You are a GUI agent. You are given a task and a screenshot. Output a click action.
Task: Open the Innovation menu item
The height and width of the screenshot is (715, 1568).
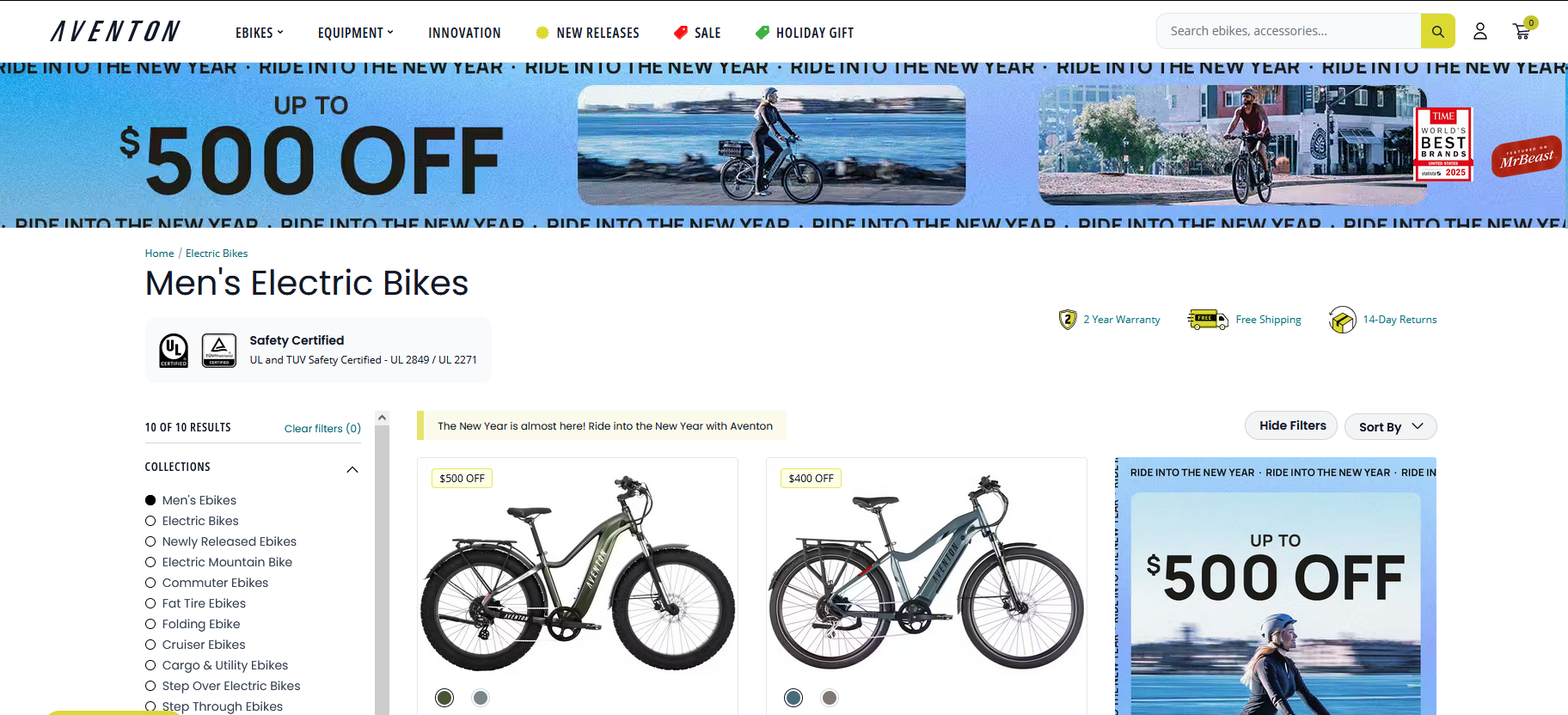click(464, 33)
